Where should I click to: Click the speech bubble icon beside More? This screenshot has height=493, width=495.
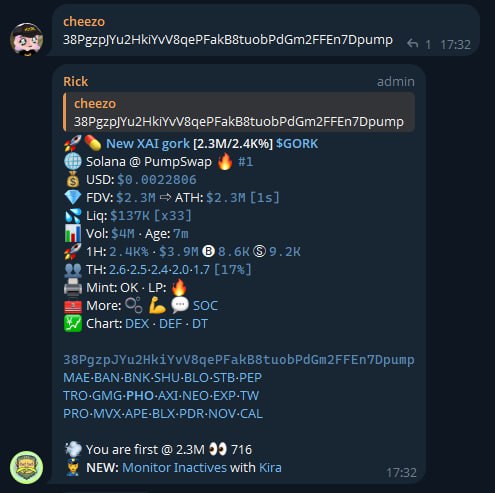click(180, 305)
